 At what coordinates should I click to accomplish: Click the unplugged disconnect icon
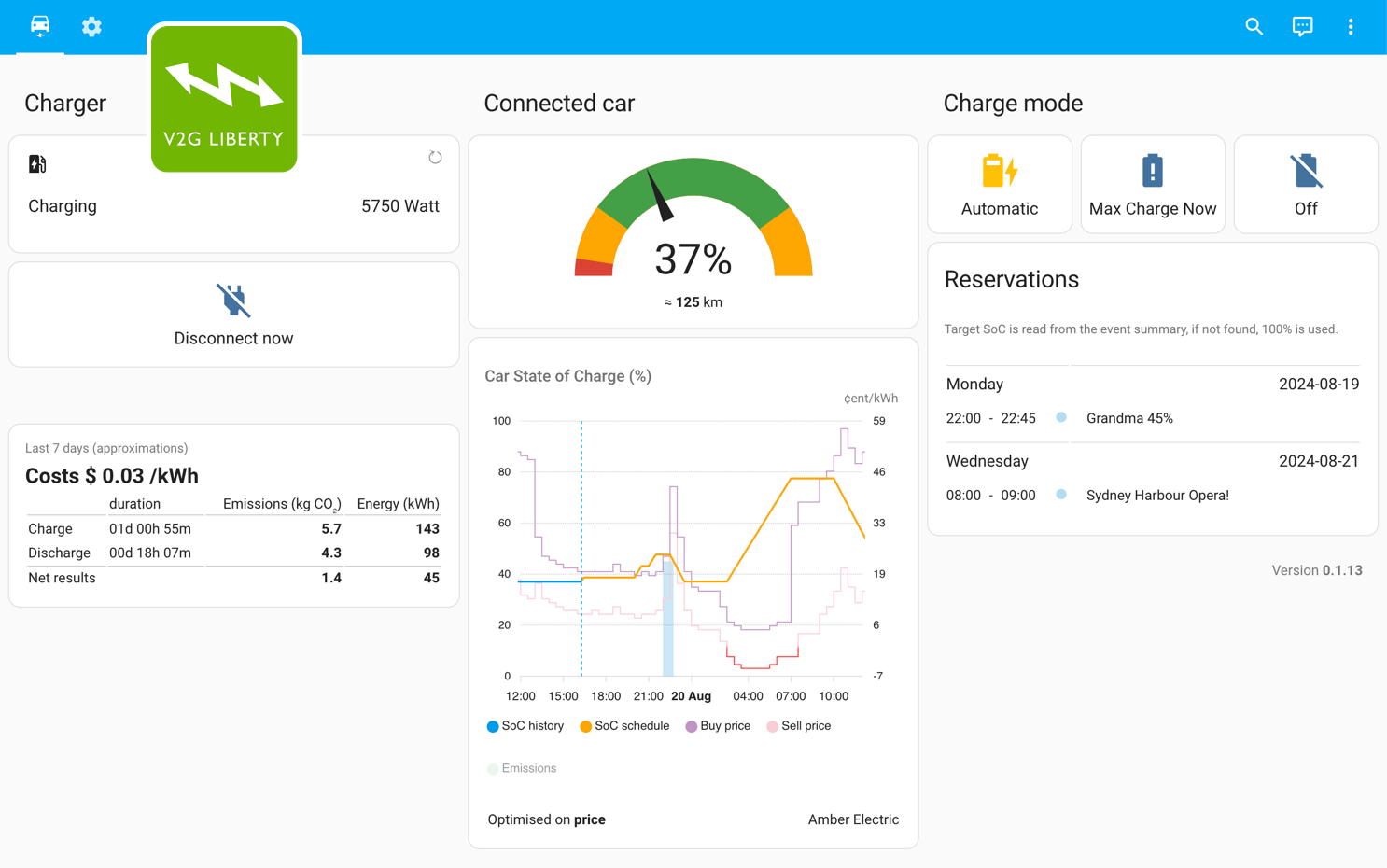coord(233,301)
